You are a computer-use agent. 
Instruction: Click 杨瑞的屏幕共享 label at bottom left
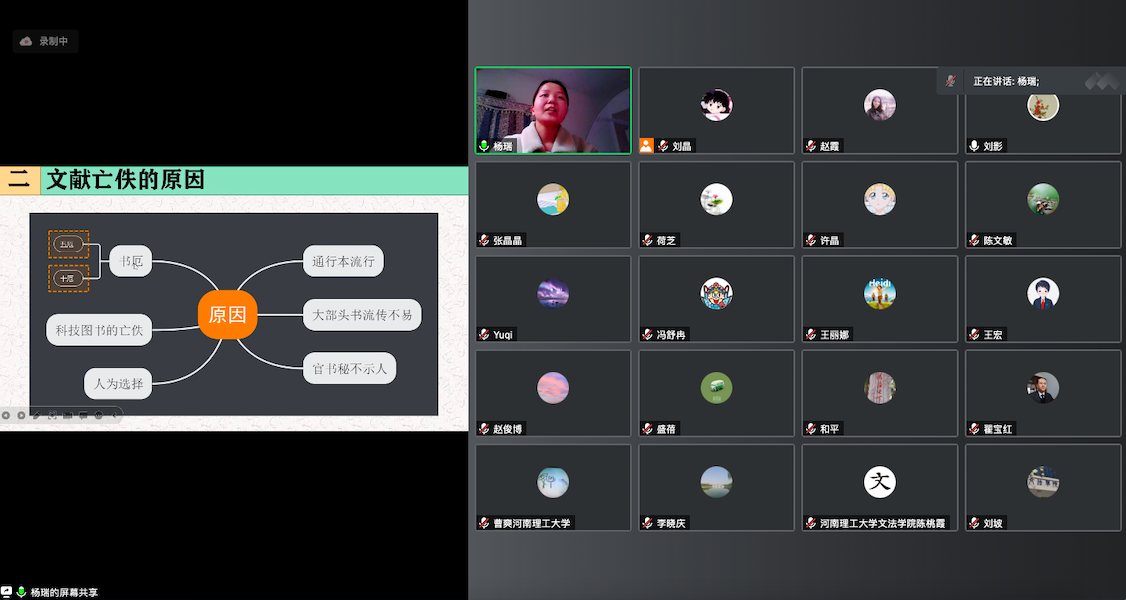(64, 592)
